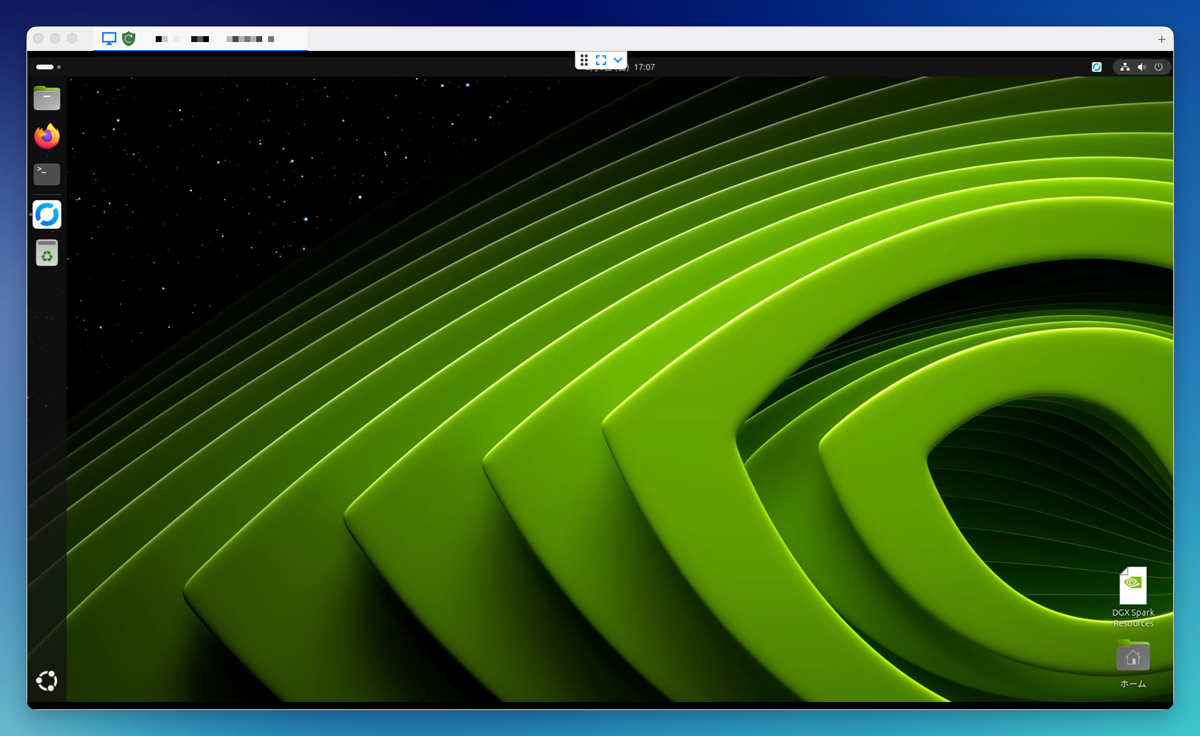The width and height of the screenshot is (1200, 736).
Task: Launch Firefox from the dock
Action: point(47,136)
